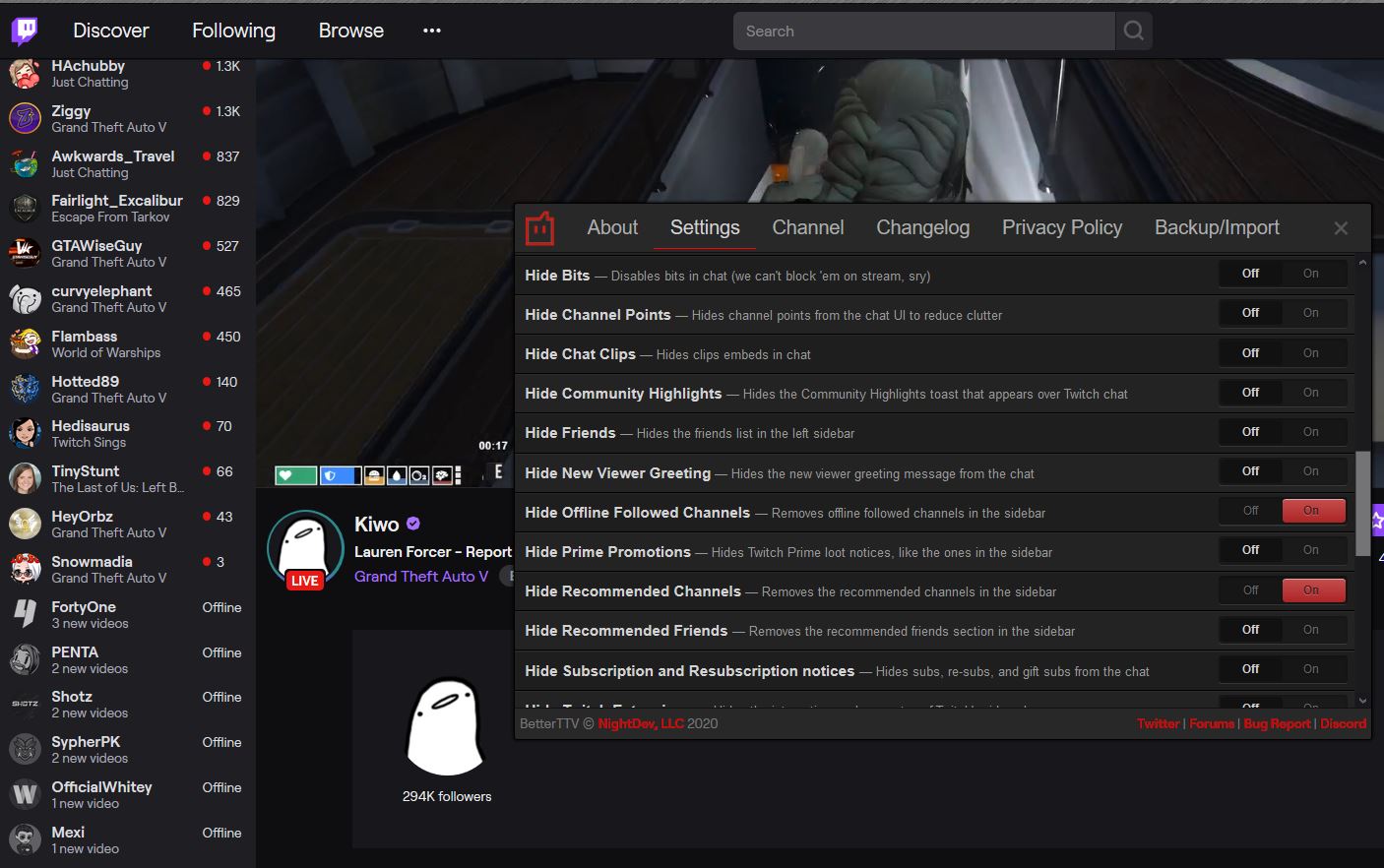Screen dimensions: 1384x868
Task: Open Hotted89 channel avatar
Action: (25, 389)
